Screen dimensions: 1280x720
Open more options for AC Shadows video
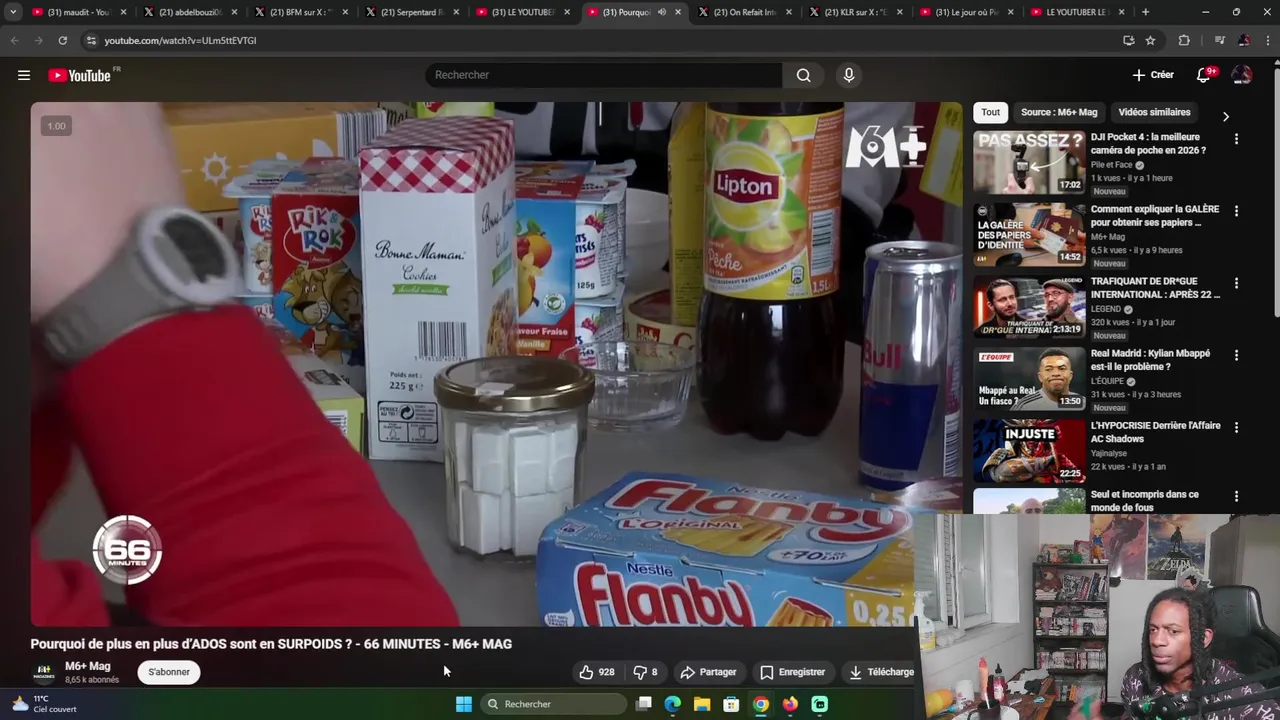pos(1236,427)
